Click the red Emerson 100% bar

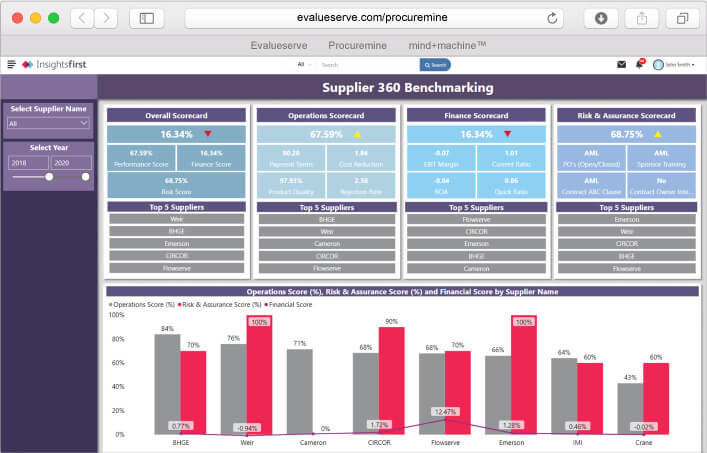pos(524,375)
